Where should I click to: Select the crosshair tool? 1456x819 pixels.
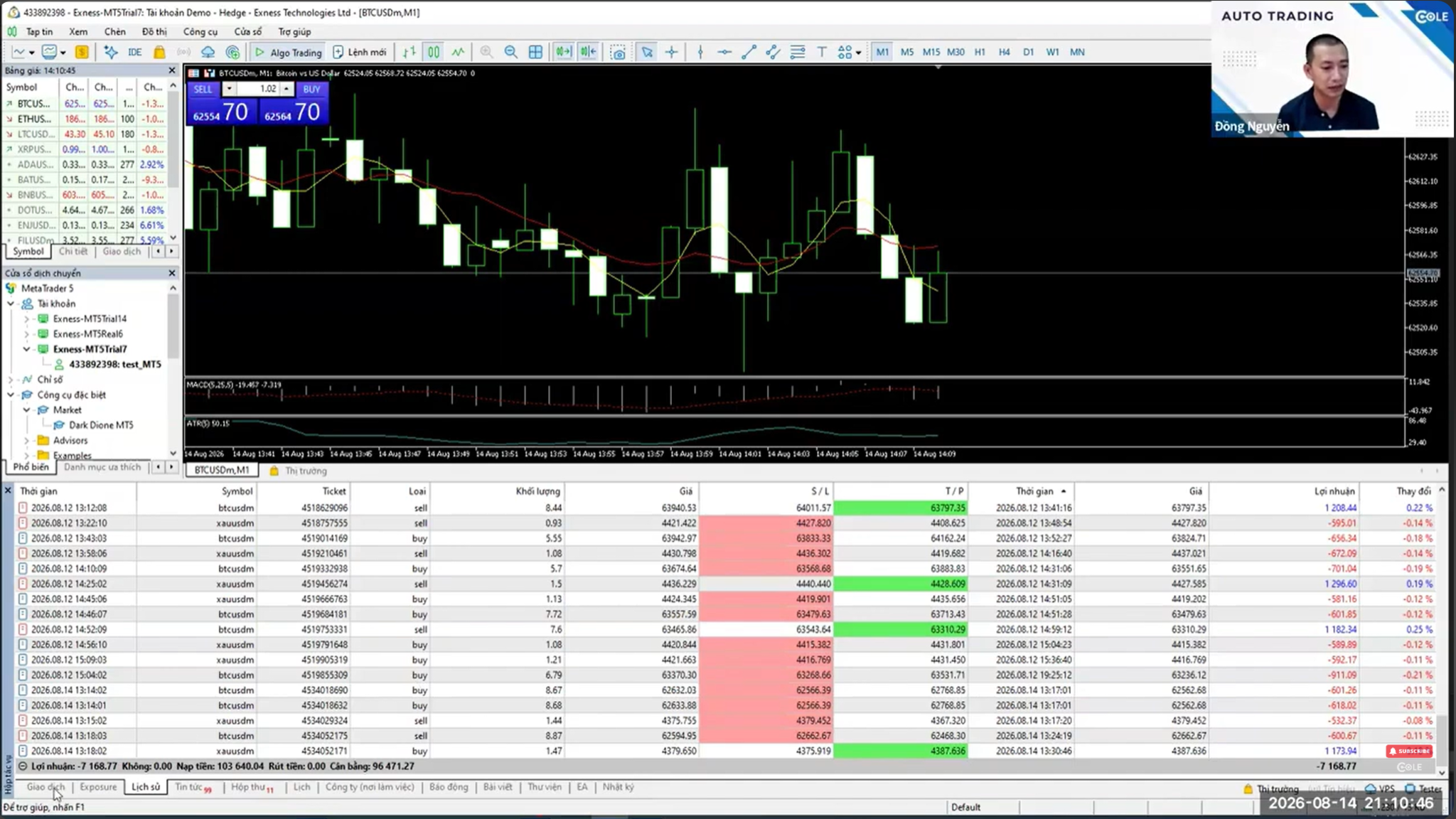click(671, 52)
